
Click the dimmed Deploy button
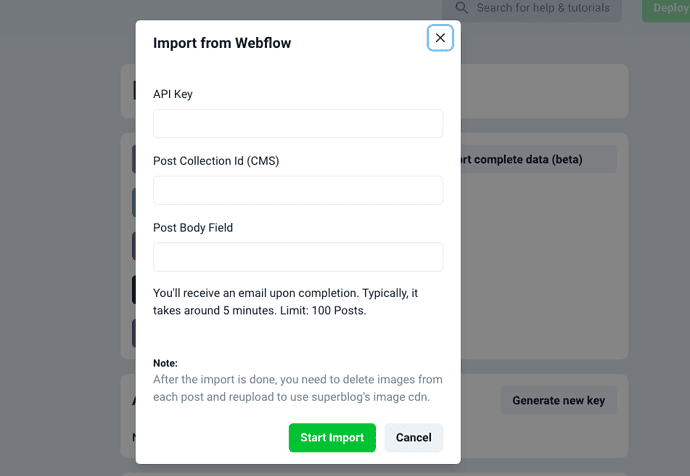668,8
